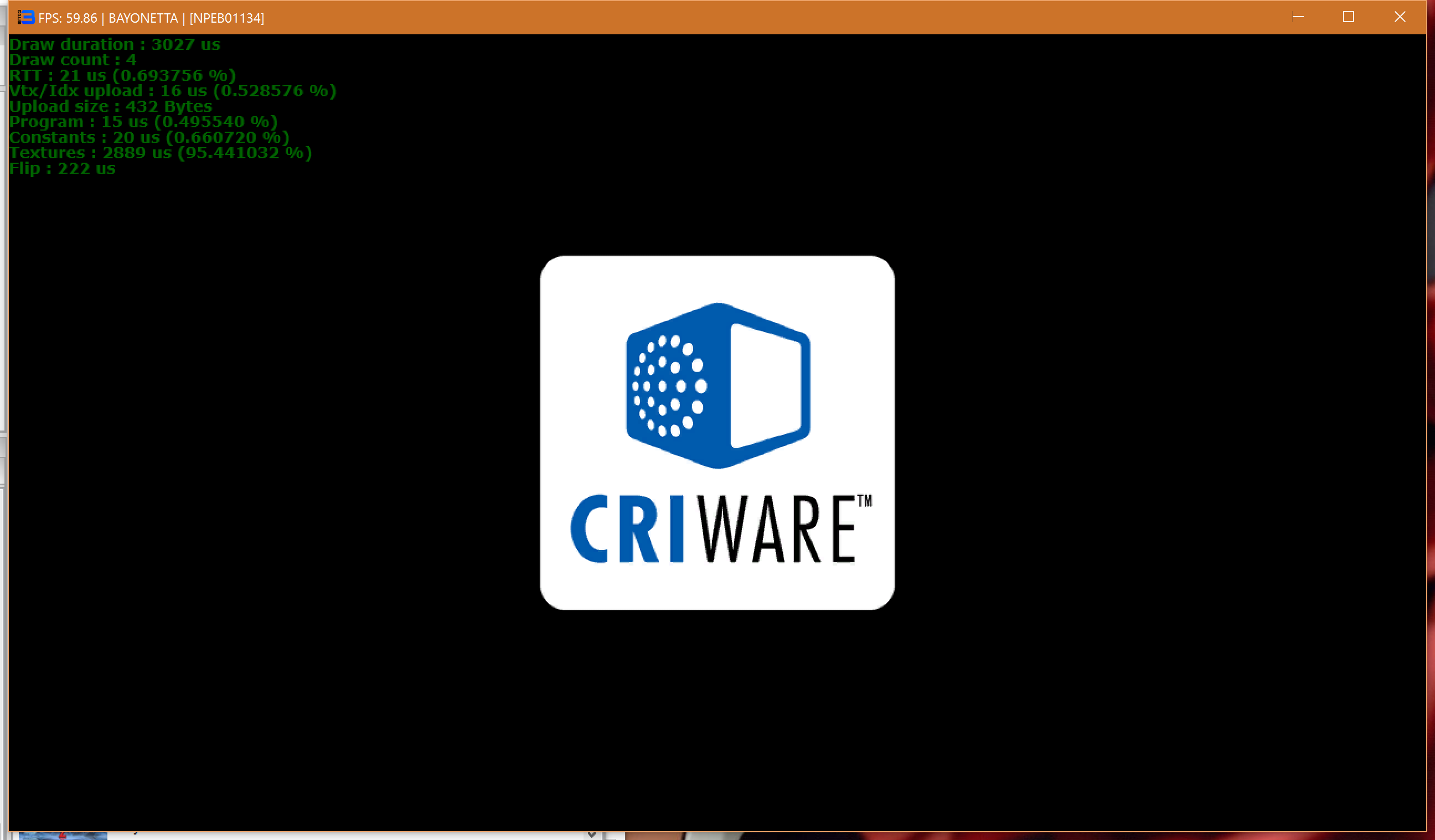
Task: Click the TM trademark symbol
Action: pyautogui.click(x=864, y=501)
